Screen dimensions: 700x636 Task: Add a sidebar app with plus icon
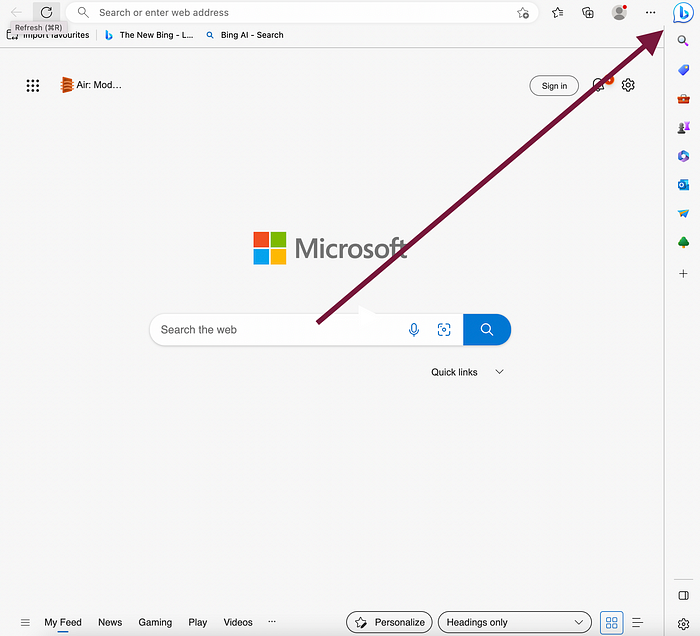[x=683, y=274]
